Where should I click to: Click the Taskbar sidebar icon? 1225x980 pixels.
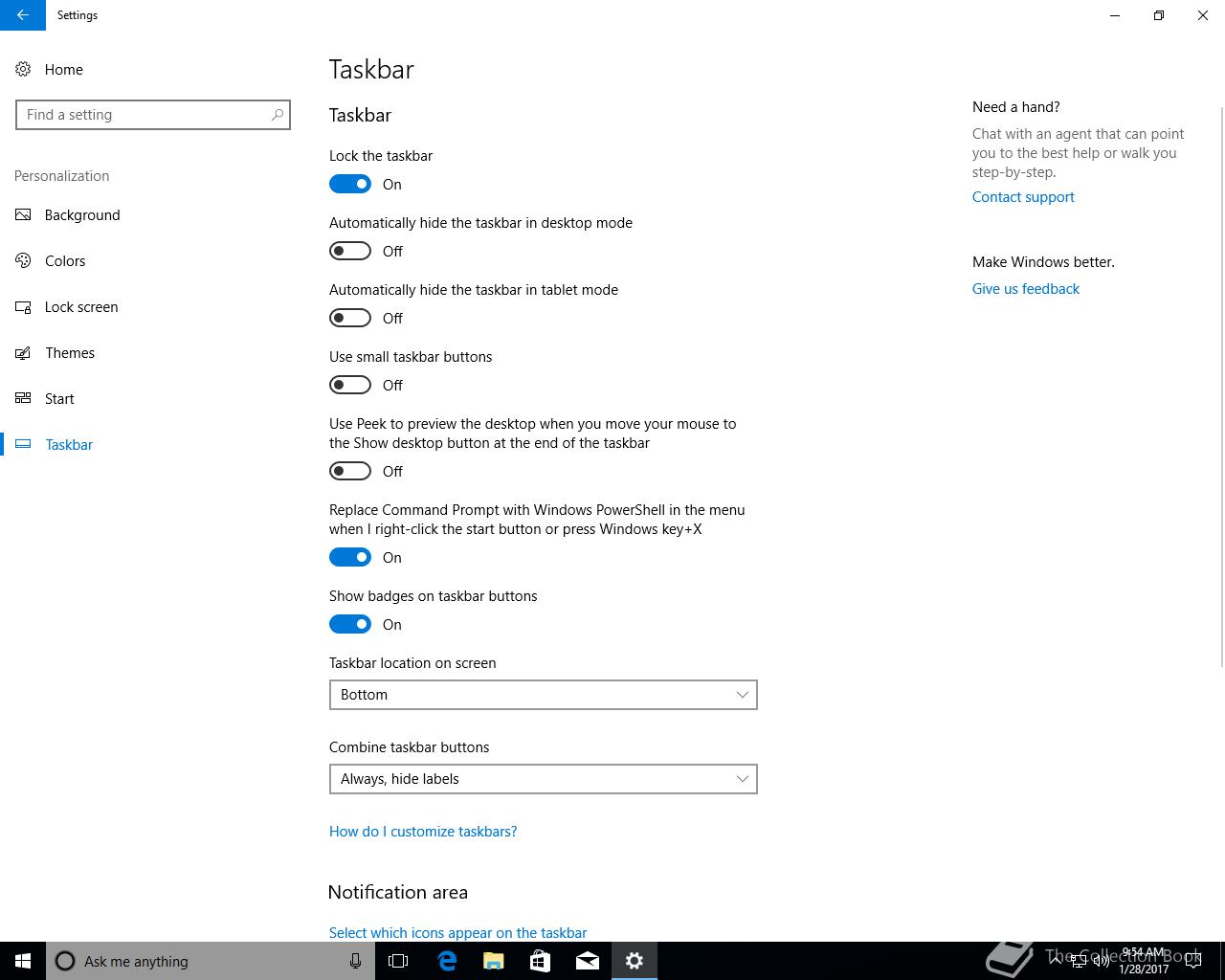[23, 444]
